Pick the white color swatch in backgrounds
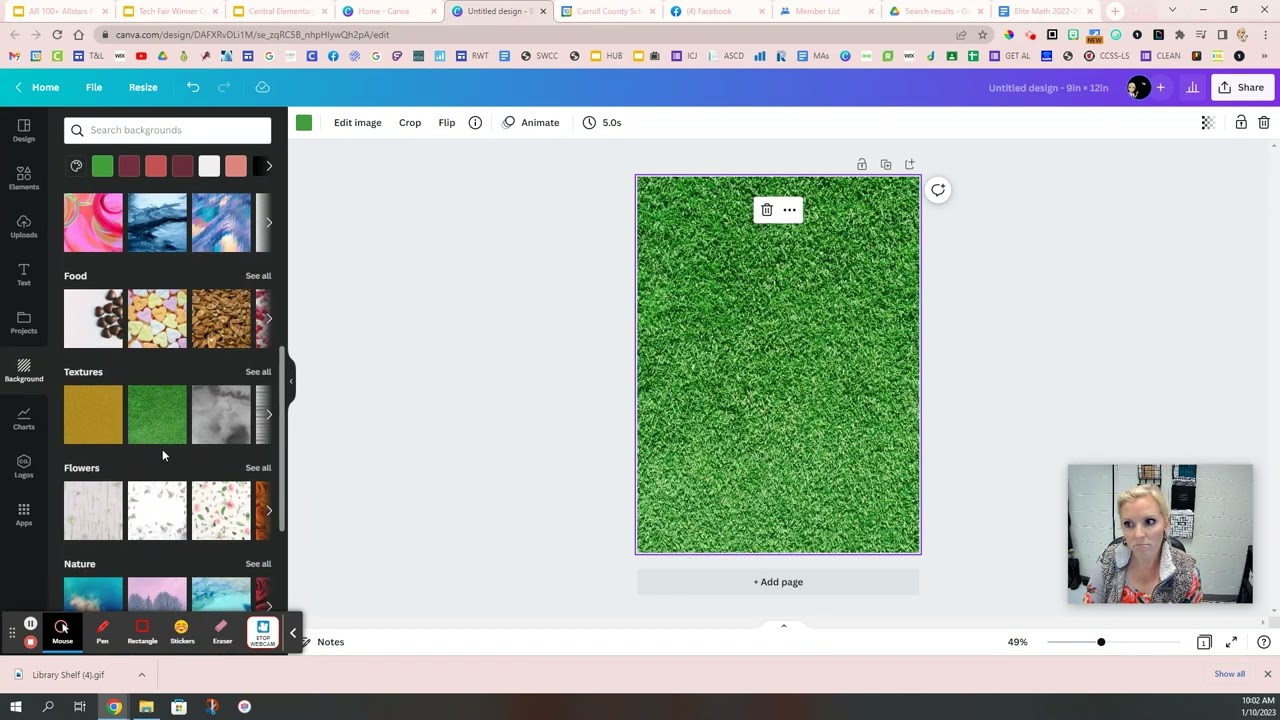This screenshot has width=1280, height=720. pos(209,166)
